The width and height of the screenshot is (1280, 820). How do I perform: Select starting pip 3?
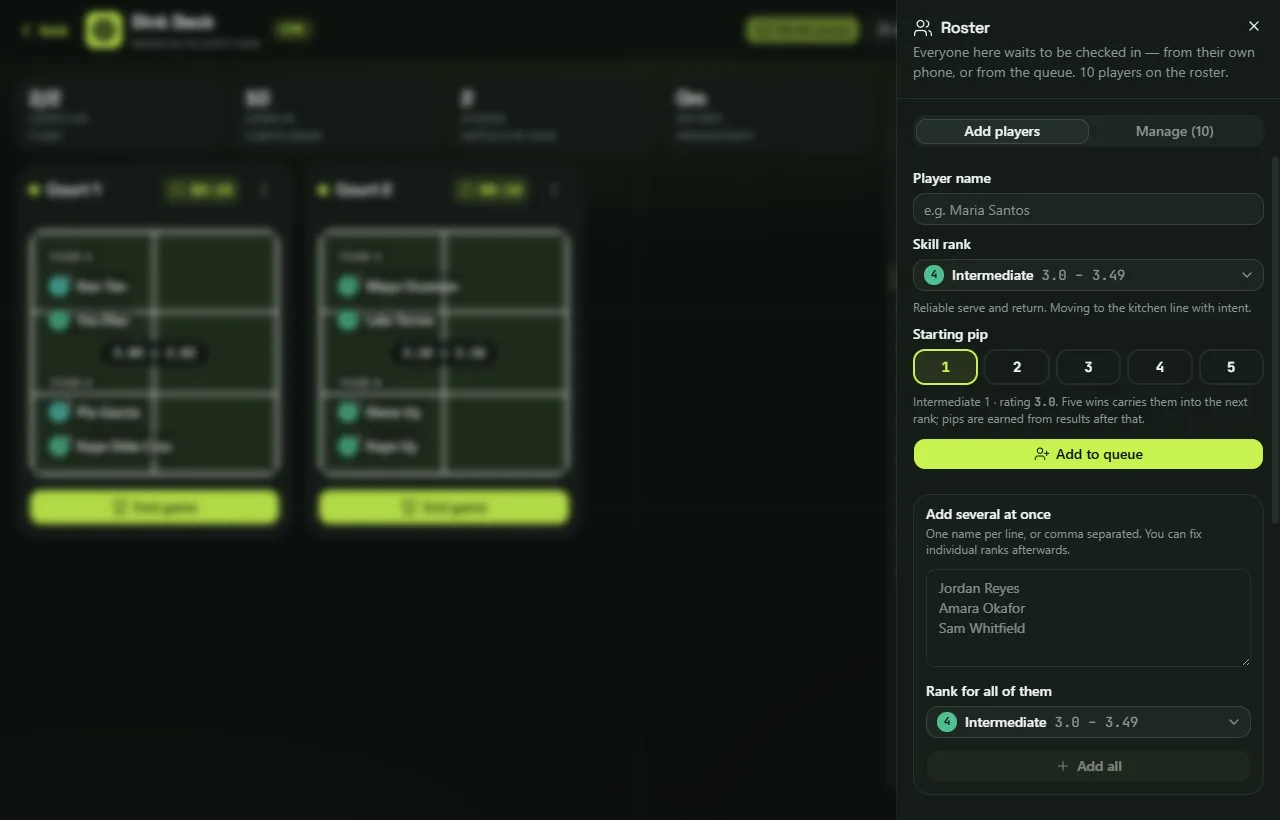pyautogui.click(x=1088, y=367)
